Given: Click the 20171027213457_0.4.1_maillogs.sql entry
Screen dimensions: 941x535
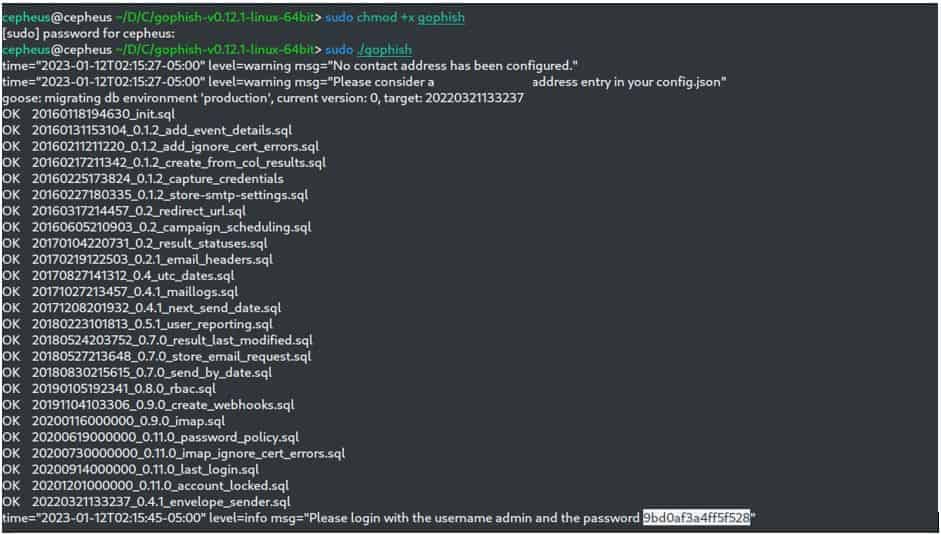Looking at the screenshot, I should tap(121, 292).
